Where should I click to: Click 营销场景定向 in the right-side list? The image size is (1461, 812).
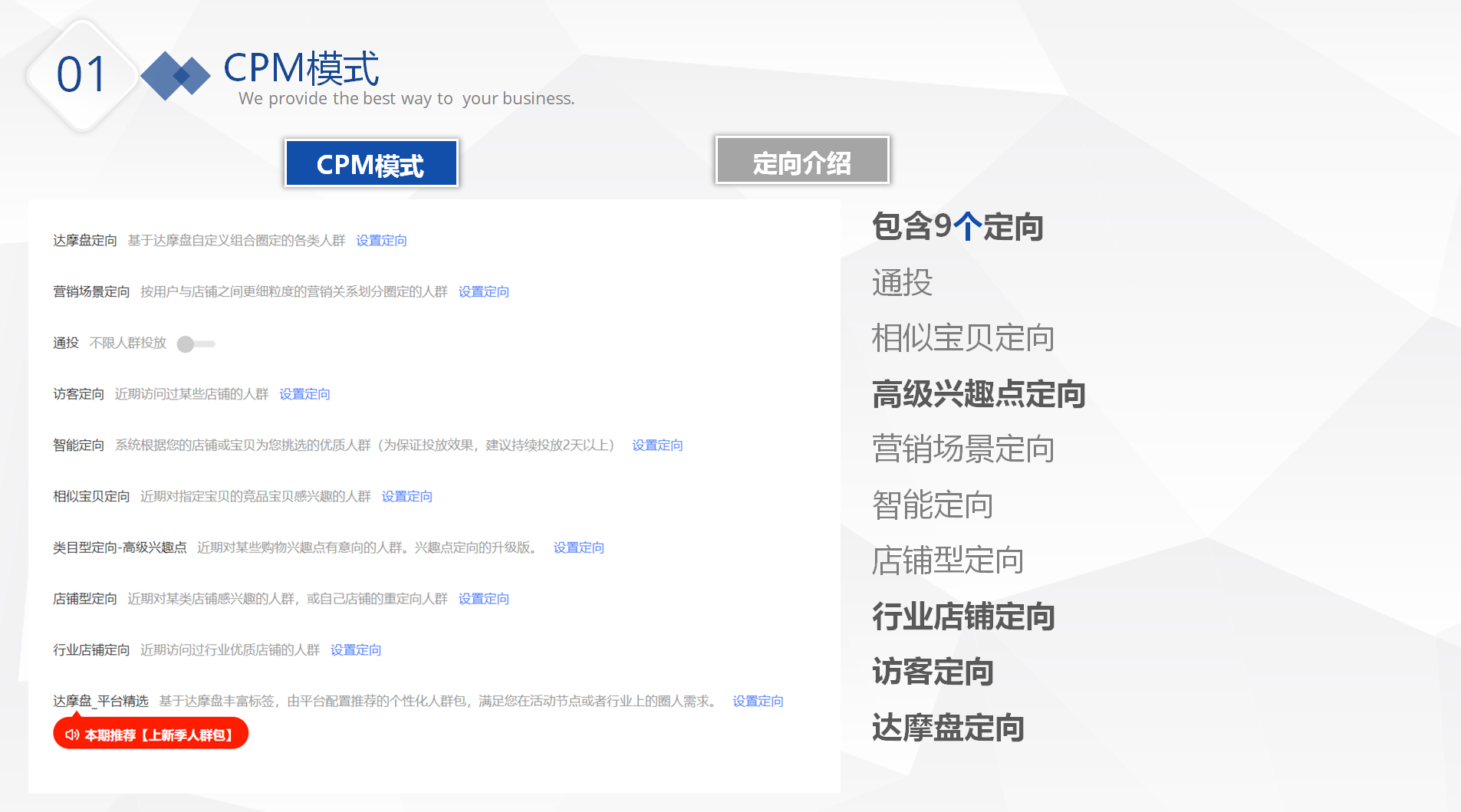pyautogui.click(x=963, y=449)
